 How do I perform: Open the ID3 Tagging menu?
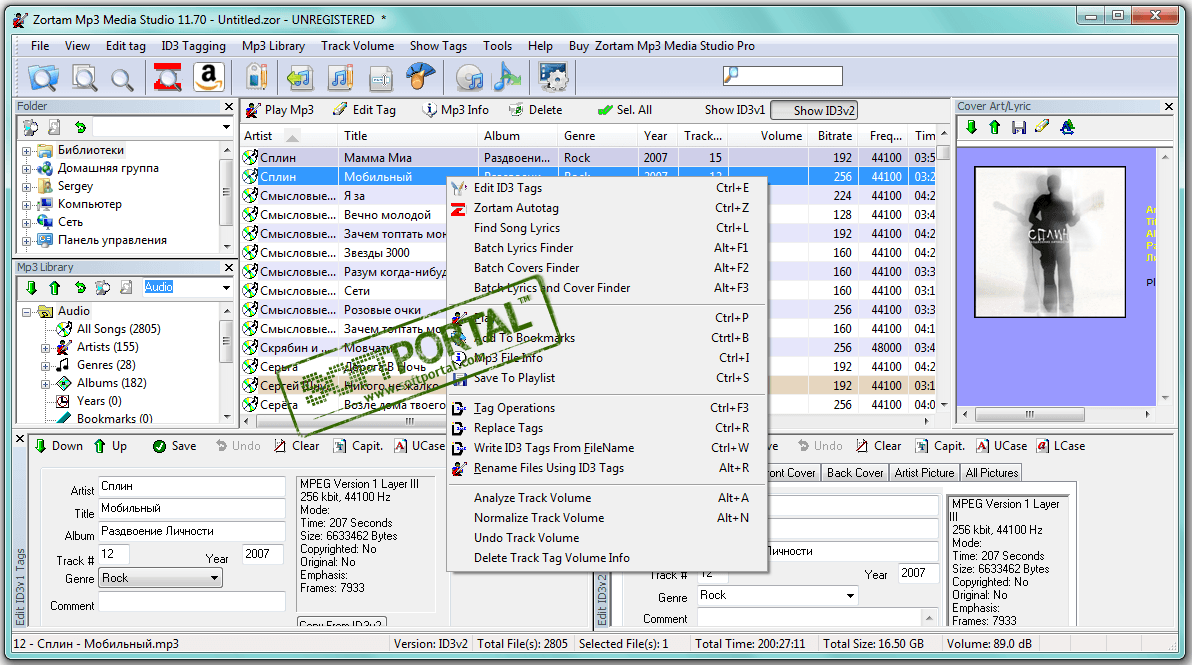[x=193, y=46]
